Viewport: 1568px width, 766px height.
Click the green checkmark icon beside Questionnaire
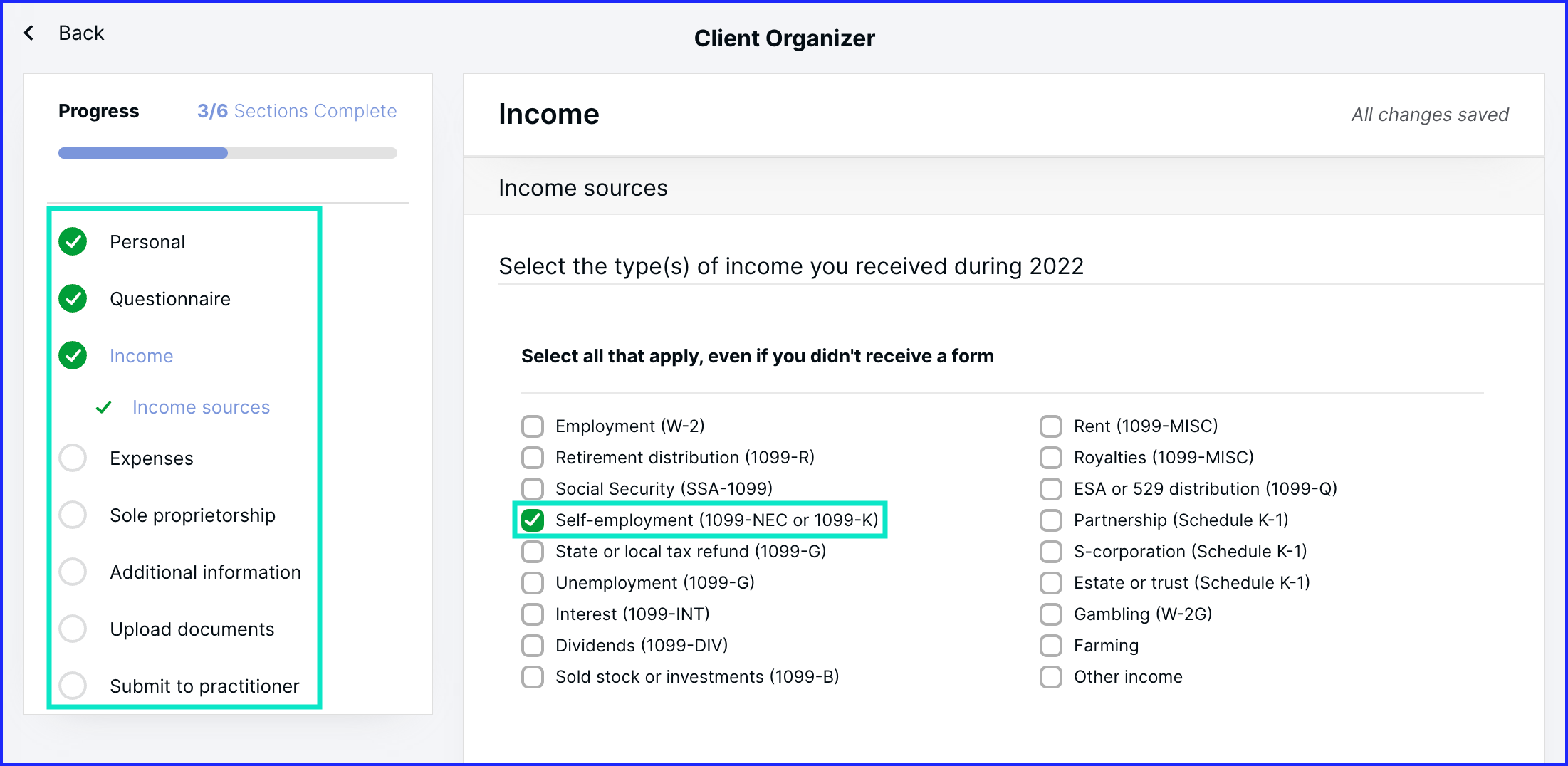73,298
